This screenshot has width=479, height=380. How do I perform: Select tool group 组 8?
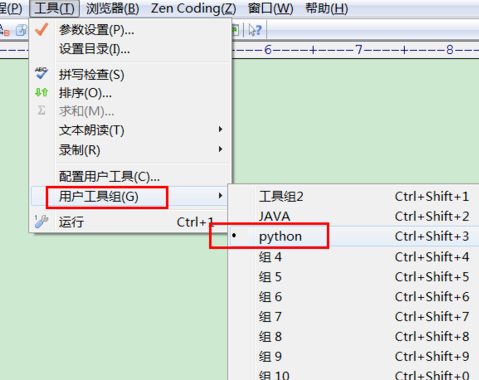click(354, 337)
